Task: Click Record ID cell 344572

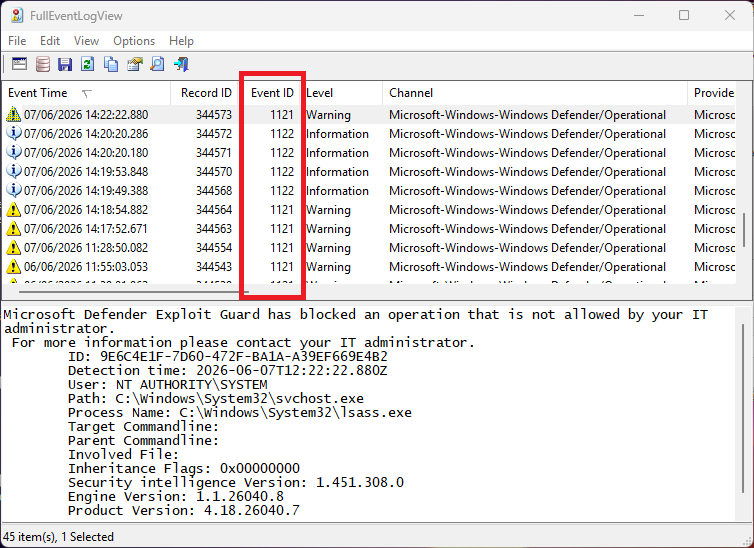Action: click(x=214, y=134)
